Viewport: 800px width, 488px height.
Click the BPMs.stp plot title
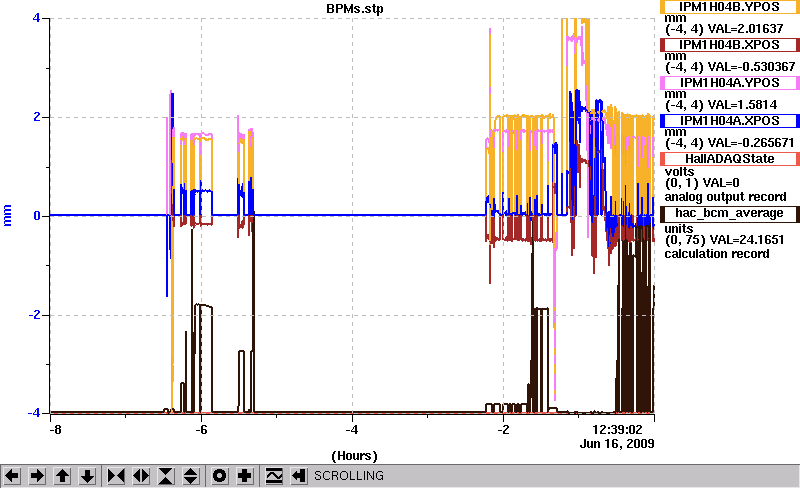[x=355, y=9]
